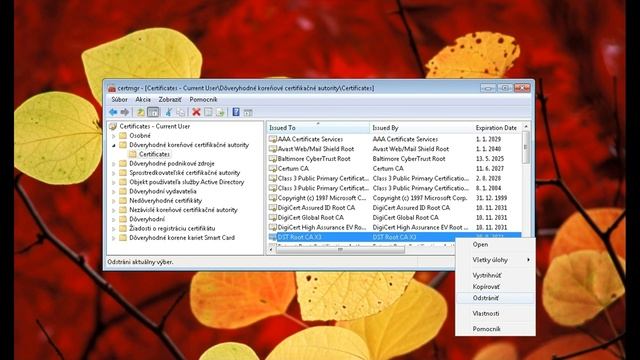Expand the Osobné tree node
640x360 pixels.
click(114, 136)
